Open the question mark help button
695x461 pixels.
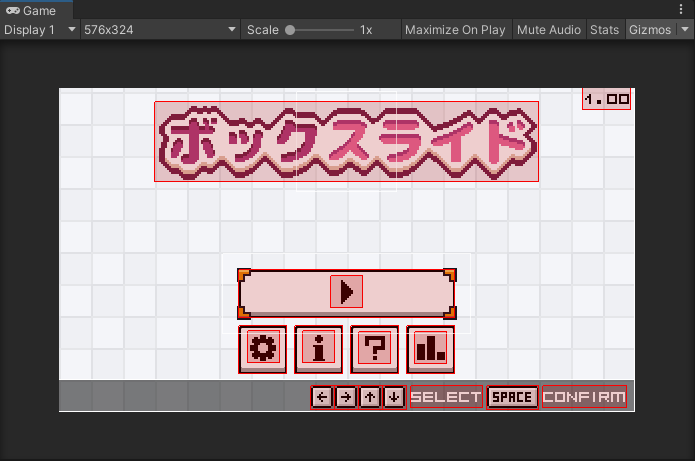375,349
